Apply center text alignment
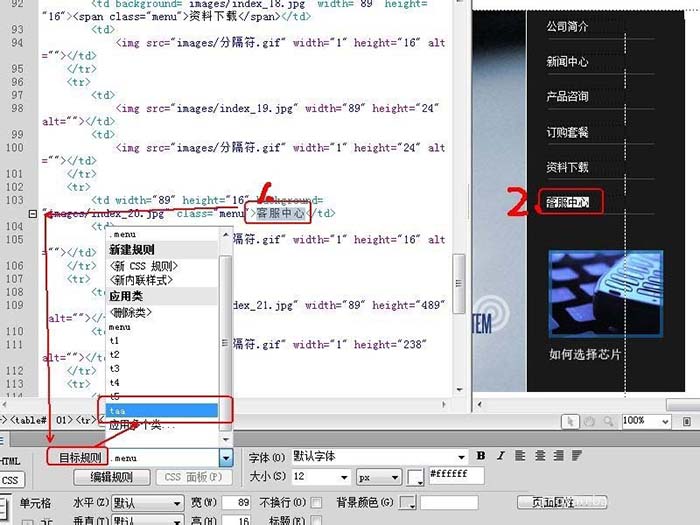 click(540, 456)
